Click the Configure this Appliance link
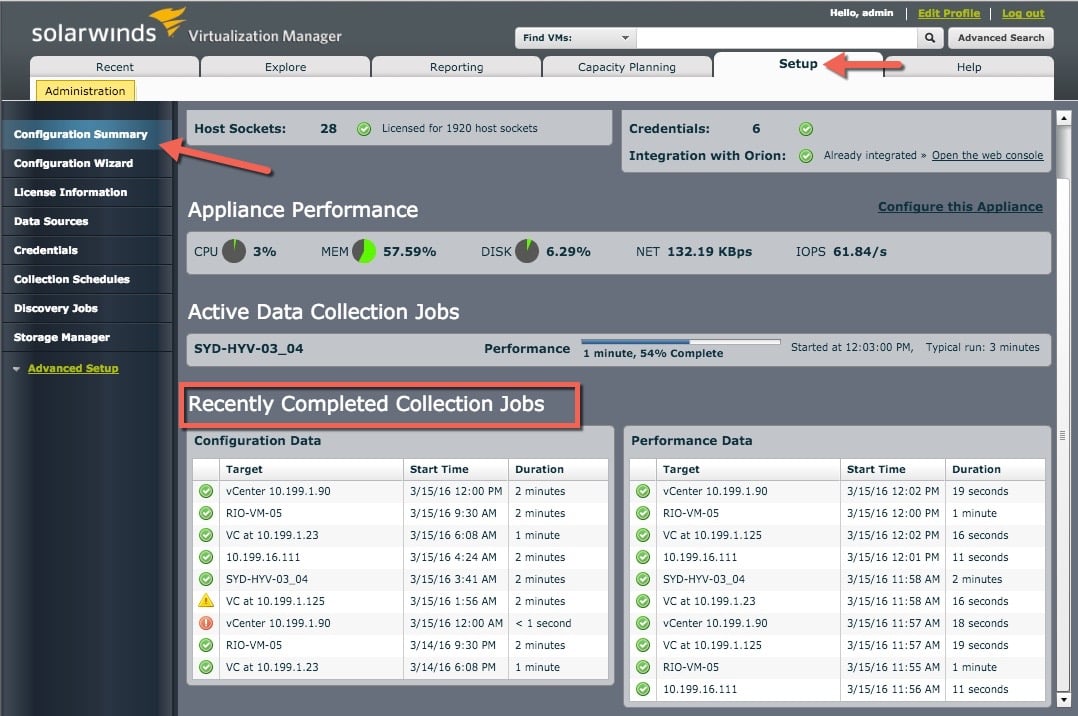 [960, 206]
